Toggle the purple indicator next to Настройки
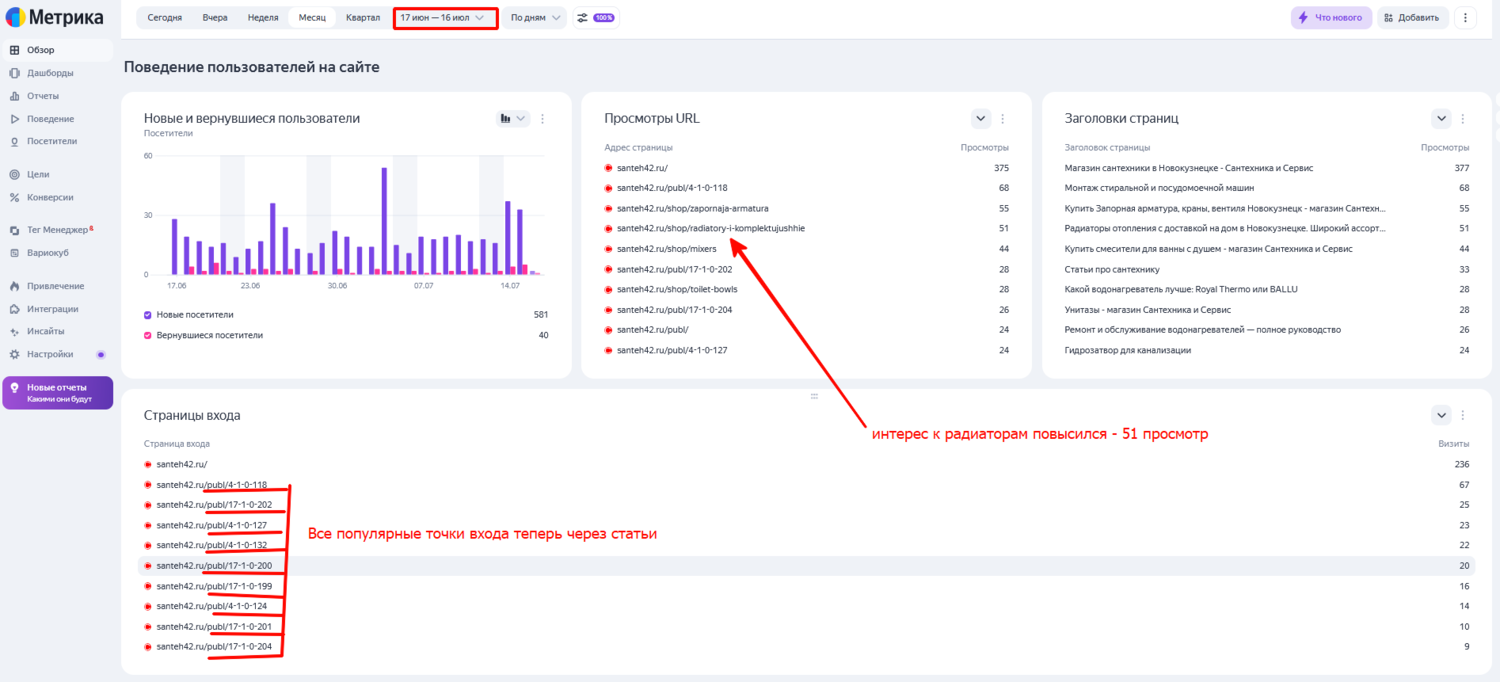The width and height of the screenshot is (1500, 682). click(100, 354)
